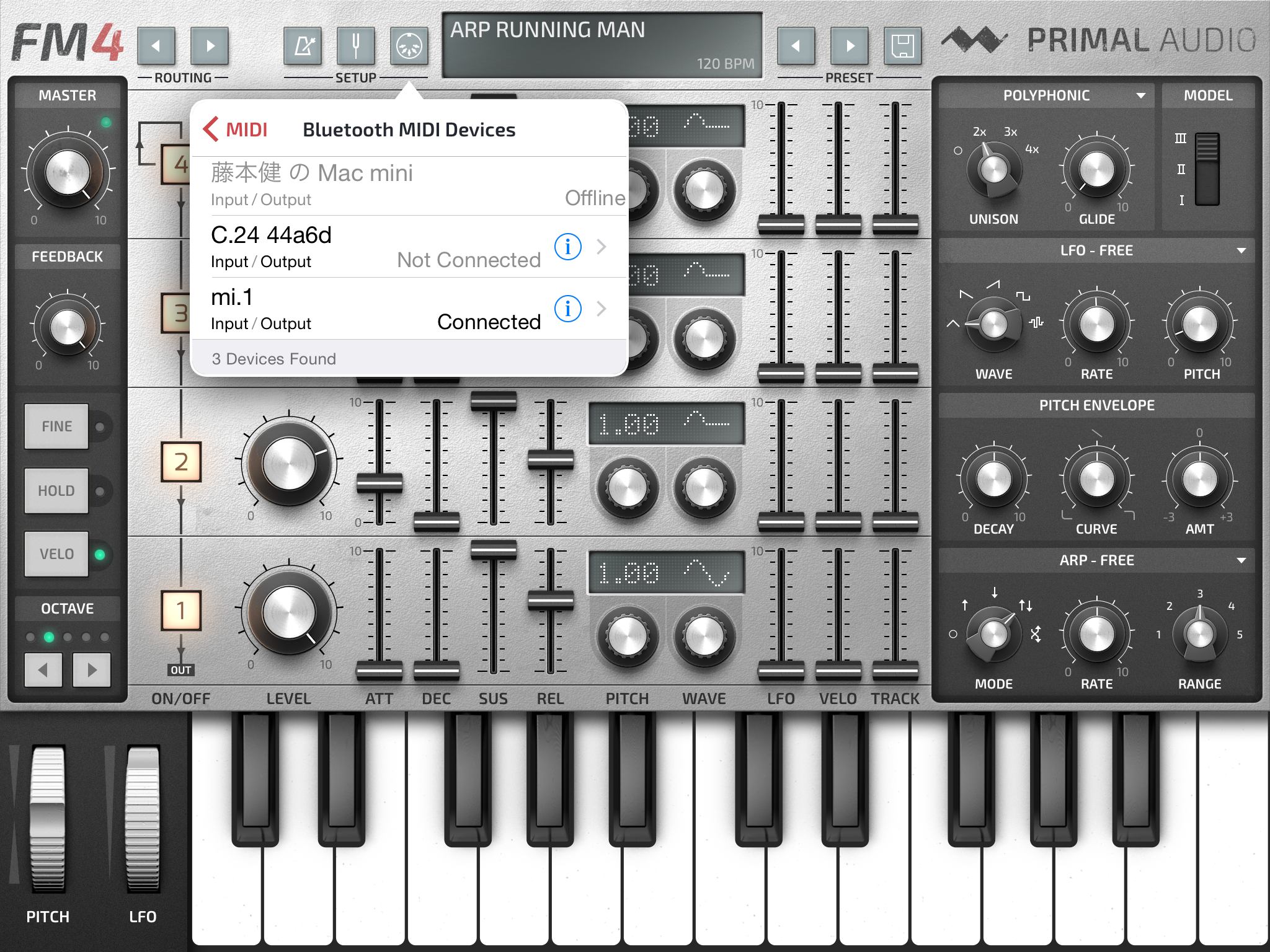
Task: Toggle the VELO button
Action: tap(56, 554)
